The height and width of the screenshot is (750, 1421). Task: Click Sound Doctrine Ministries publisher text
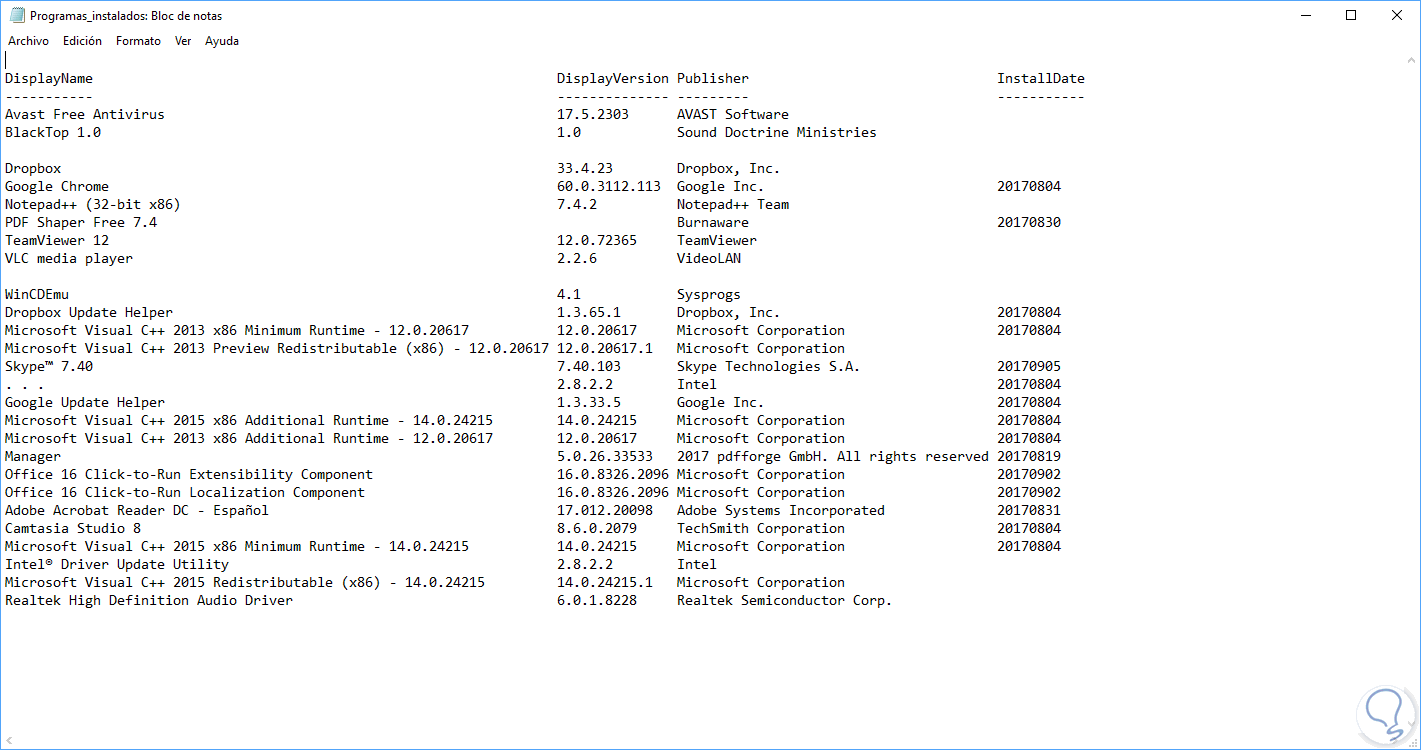[x=777, y=132]
